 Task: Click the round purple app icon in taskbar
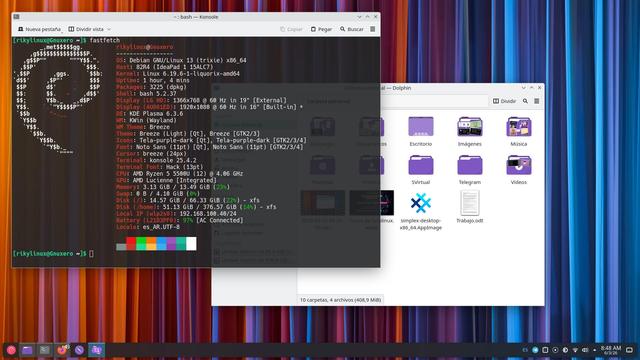[x=79, y=350]
